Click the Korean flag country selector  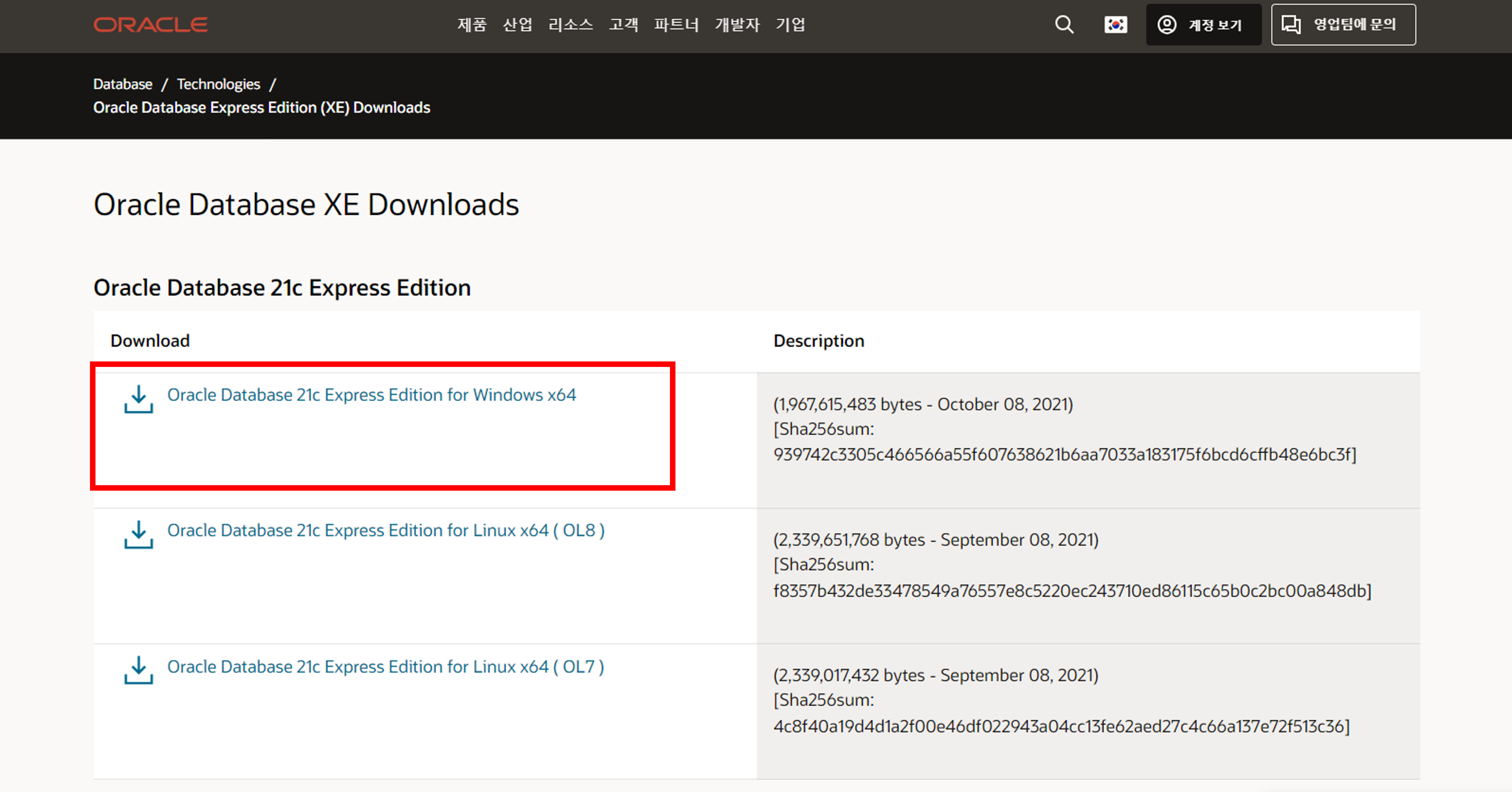[x=1115, y=25]
